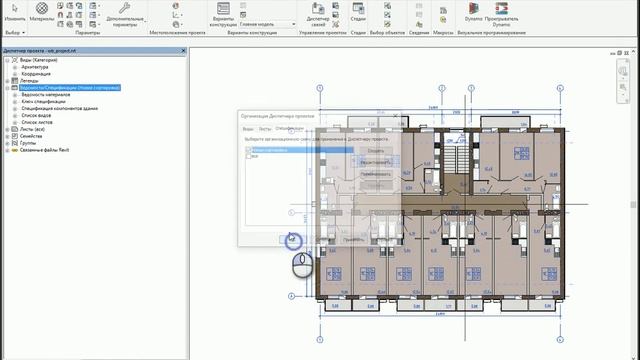Image resolution: width=640 pixels, height=360 pixels.
Task: Open Диспетчер связей manage links
Action: pyautogui.click(x=318, y=15)
